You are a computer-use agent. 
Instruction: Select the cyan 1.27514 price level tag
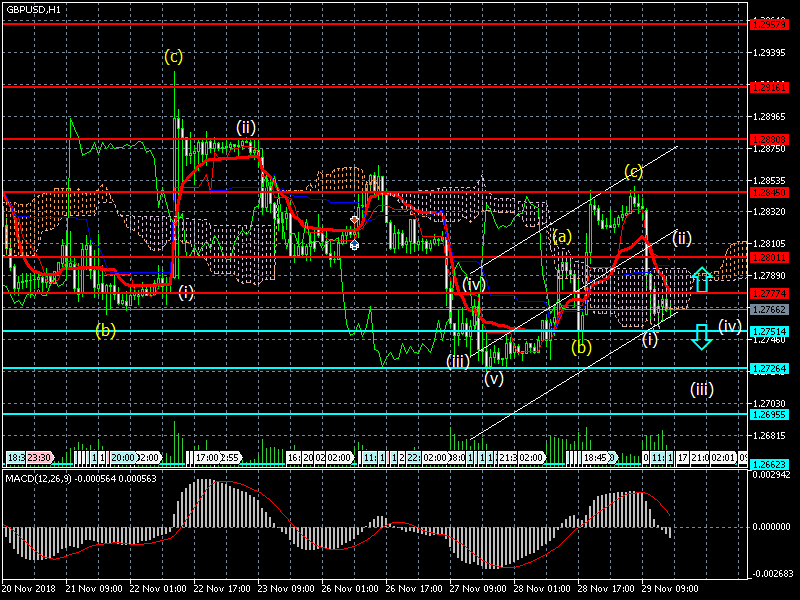[772, 331]
